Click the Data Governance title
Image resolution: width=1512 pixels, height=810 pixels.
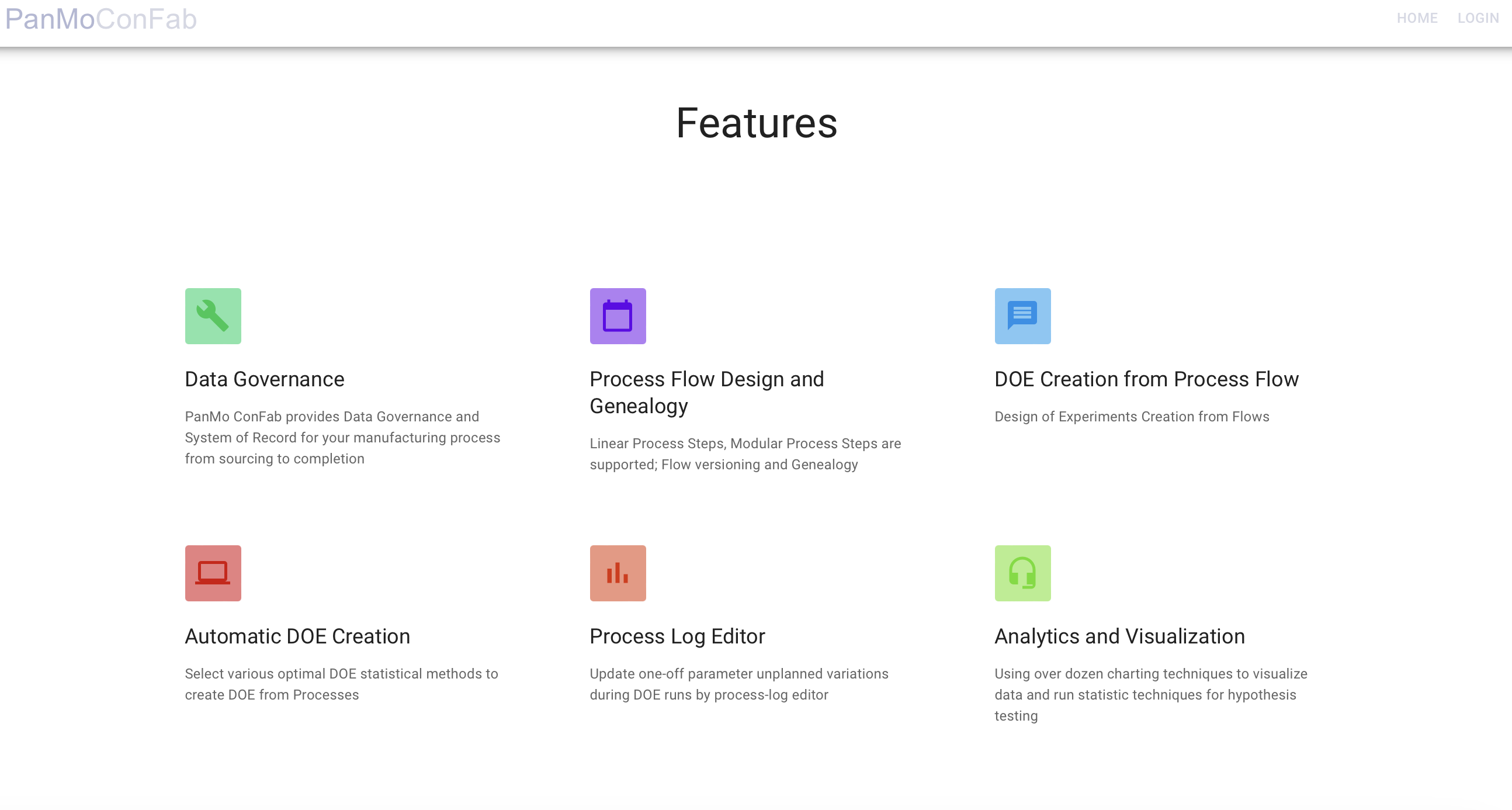265,379
